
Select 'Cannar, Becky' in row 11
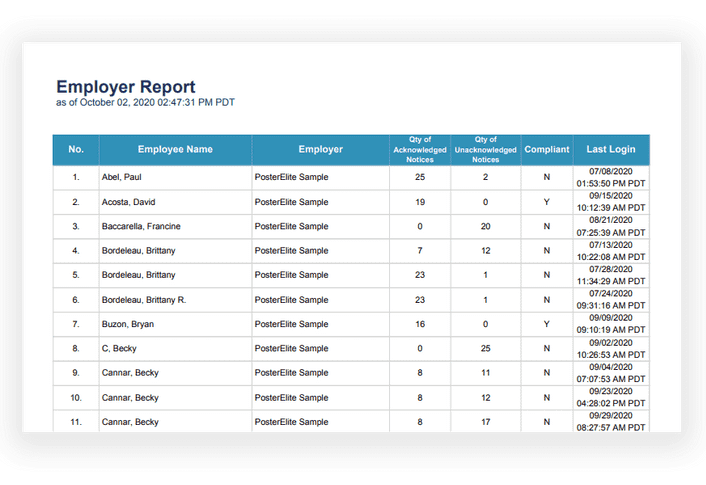click(x=130, y=422)
